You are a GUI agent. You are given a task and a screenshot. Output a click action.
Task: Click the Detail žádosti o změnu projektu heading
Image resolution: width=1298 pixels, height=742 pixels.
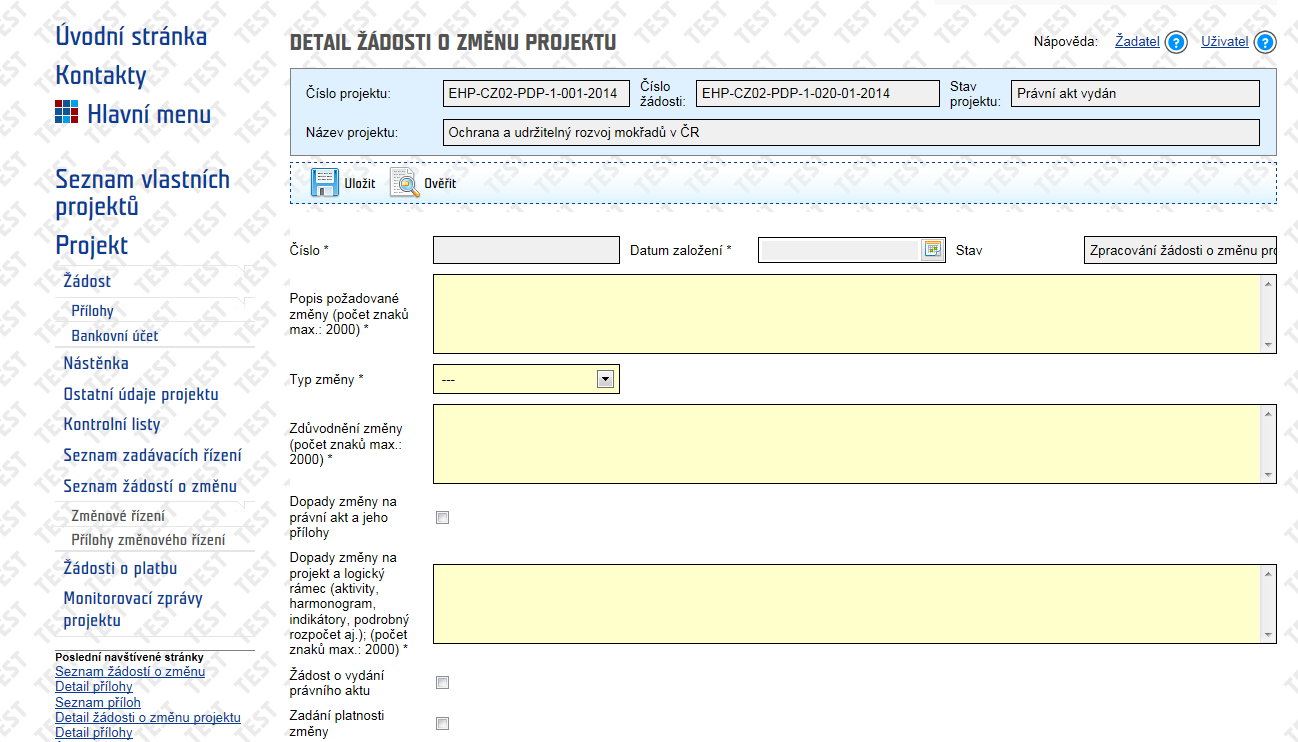pos(453,42)
